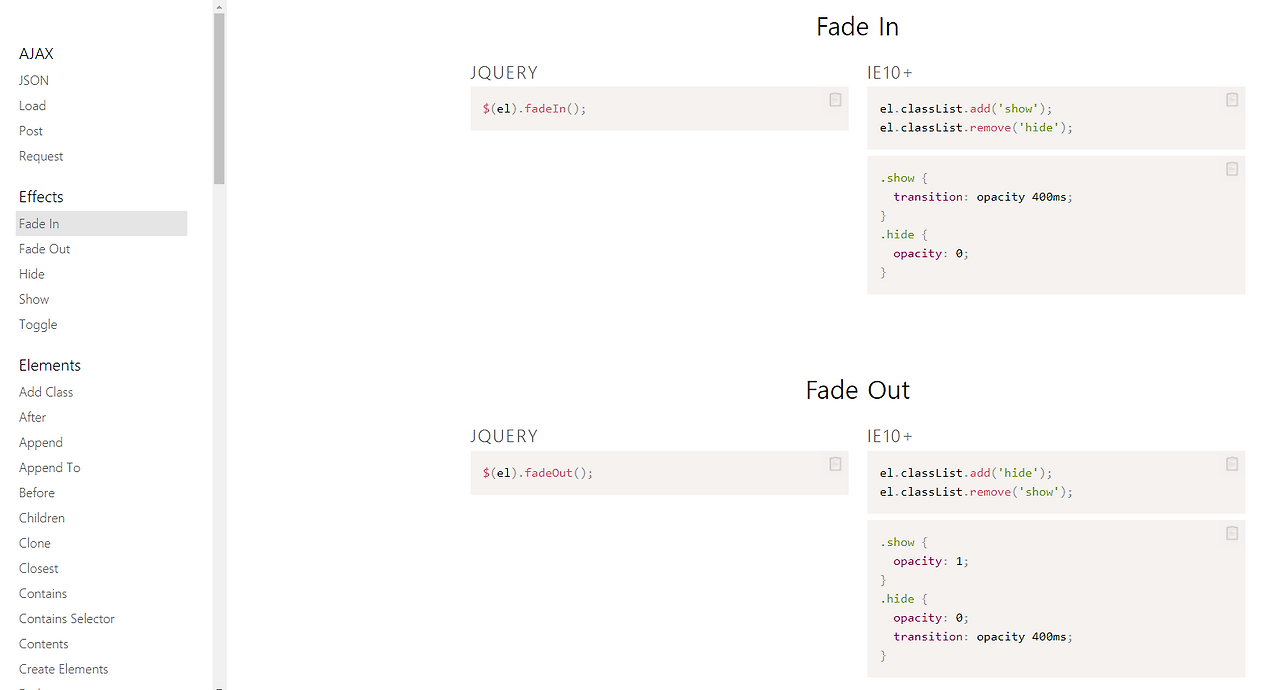The width and height of the screenshot is (1280, 690).
Task: Navigate to the Post AJAX example
Action: pos(30,130)
